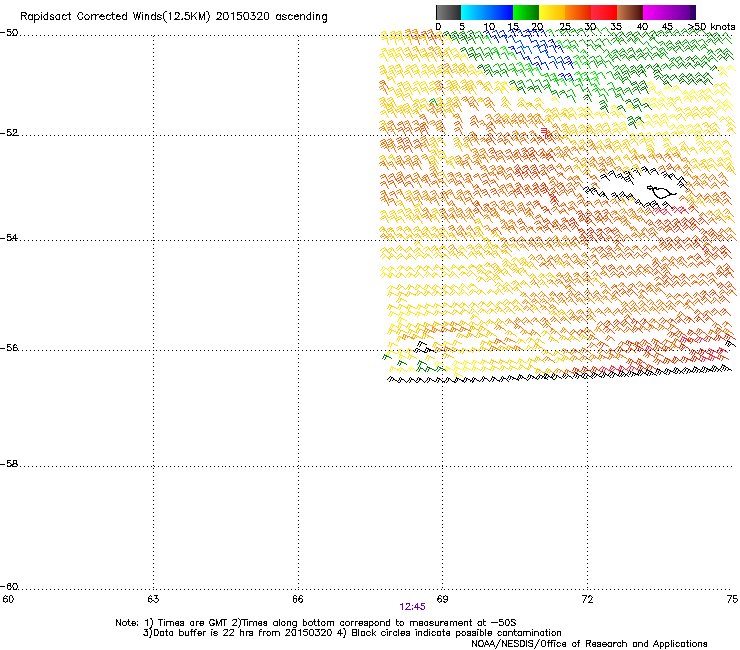The width and height of the screenshot is (740, 650).
Task: Click legend tick label 25
Action: pos(565,27)
